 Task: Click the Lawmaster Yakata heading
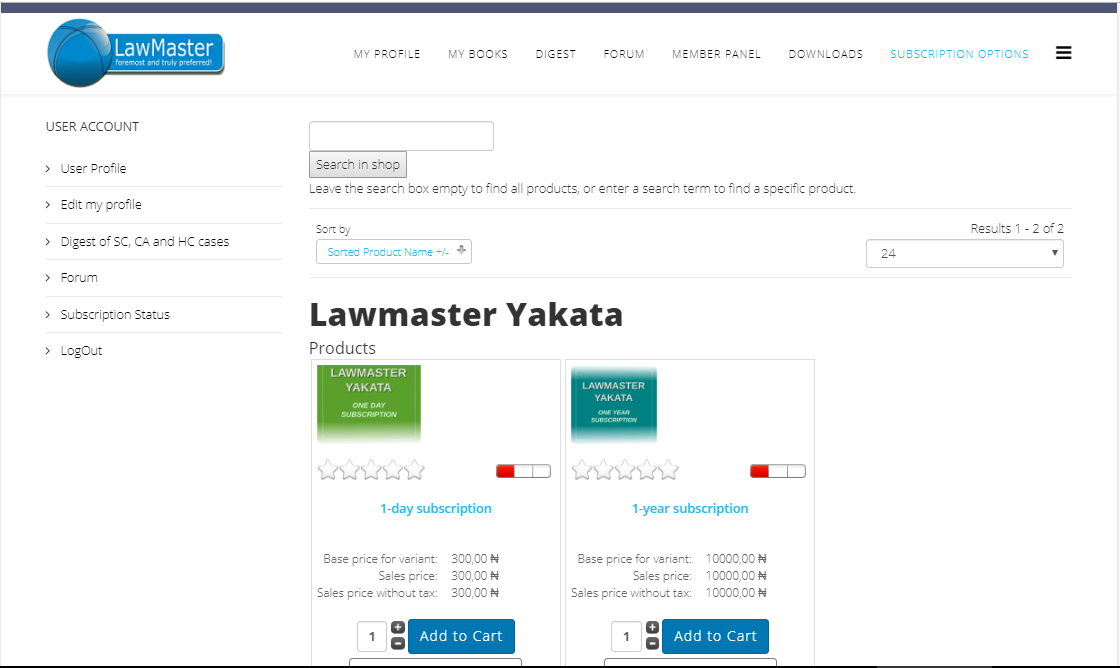(x=466, y=314)
